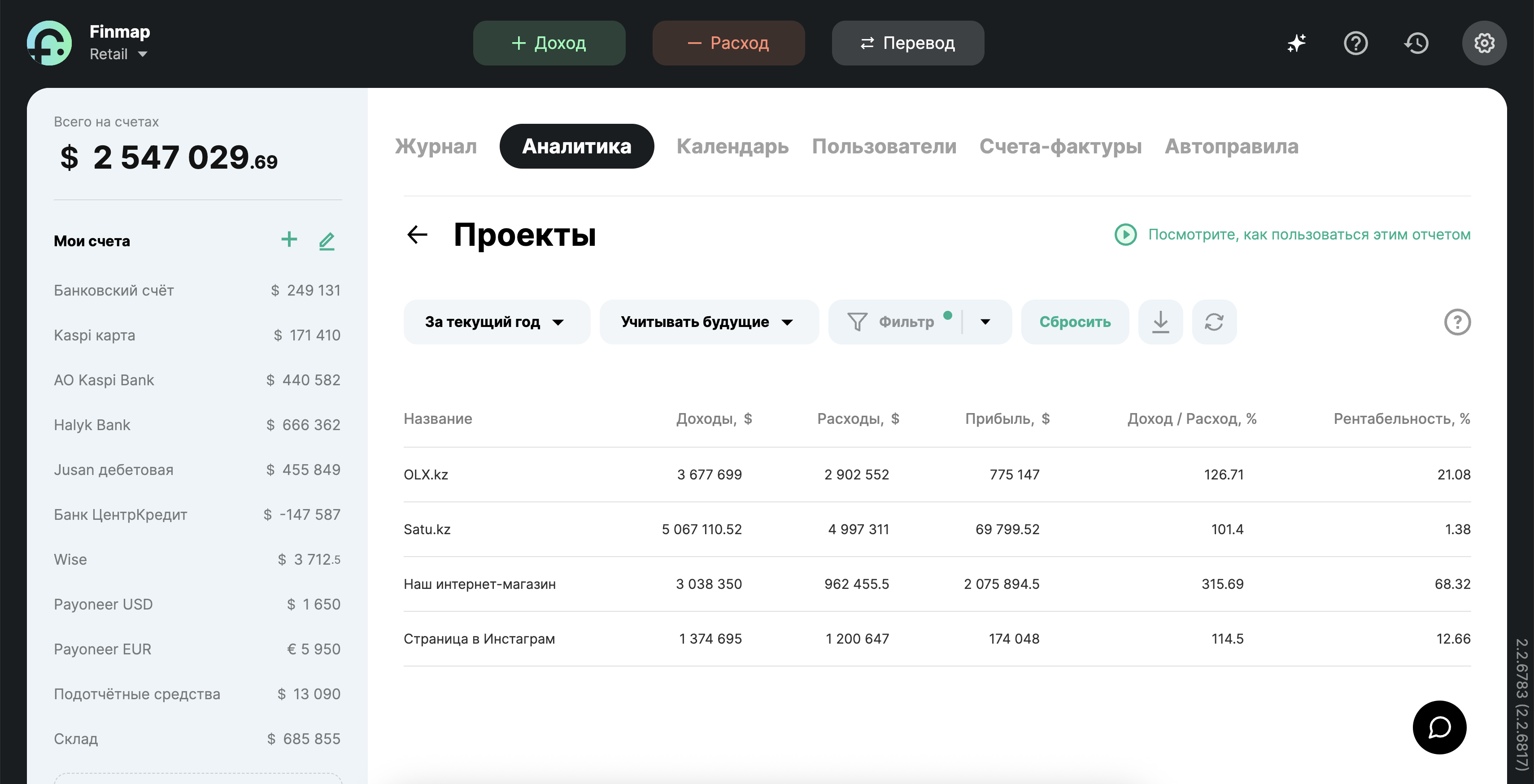Download the report with the download icon
The width and height of the screenshot is (1534, 784).
point(1161,322)
